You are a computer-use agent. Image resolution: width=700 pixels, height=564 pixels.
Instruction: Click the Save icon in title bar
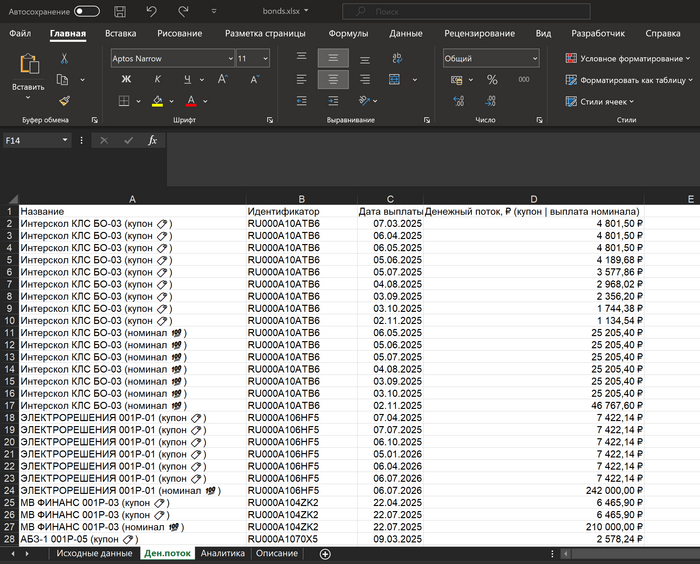click(120, 11)
